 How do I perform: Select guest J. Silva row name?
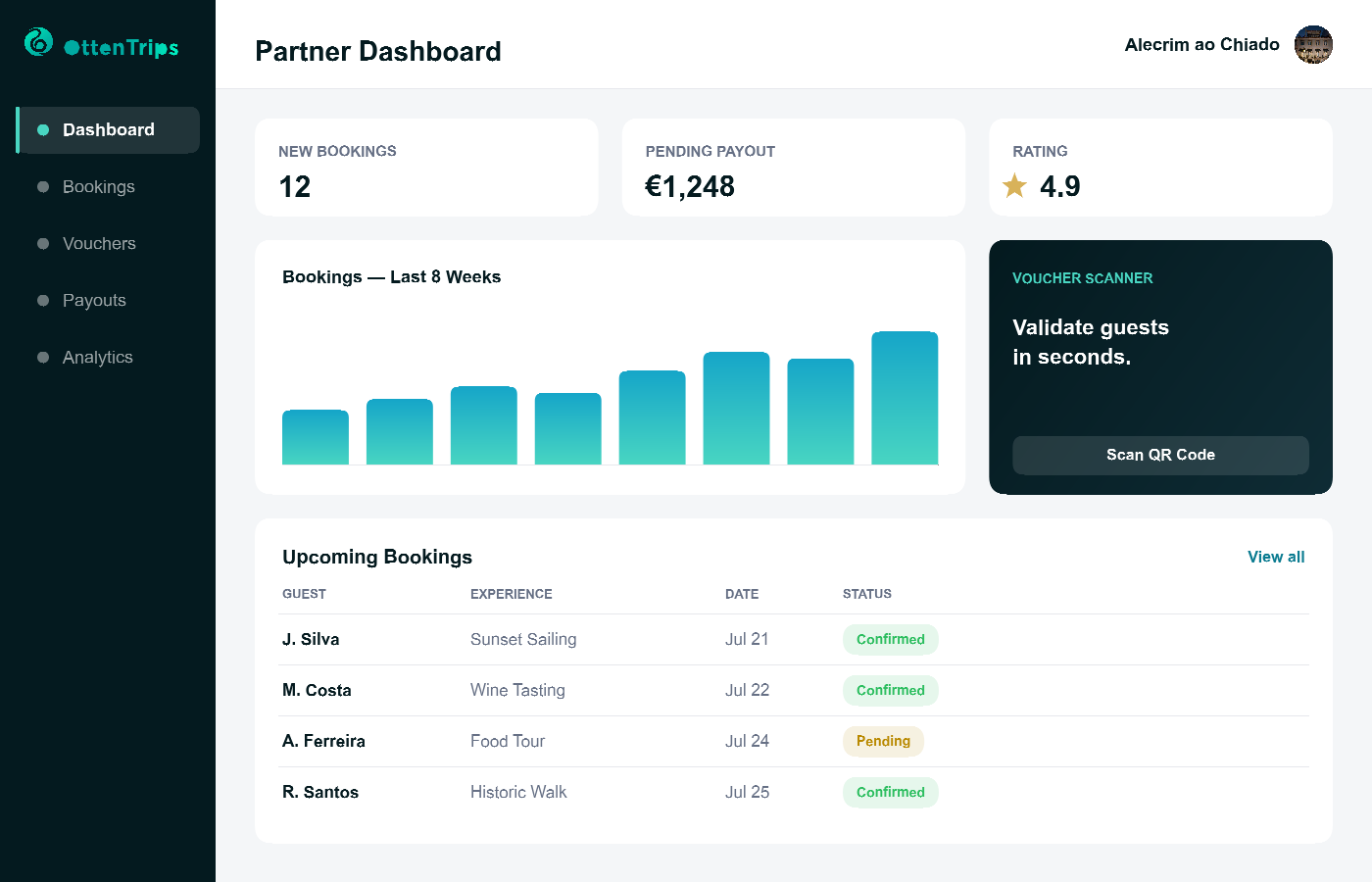(311, 640)
